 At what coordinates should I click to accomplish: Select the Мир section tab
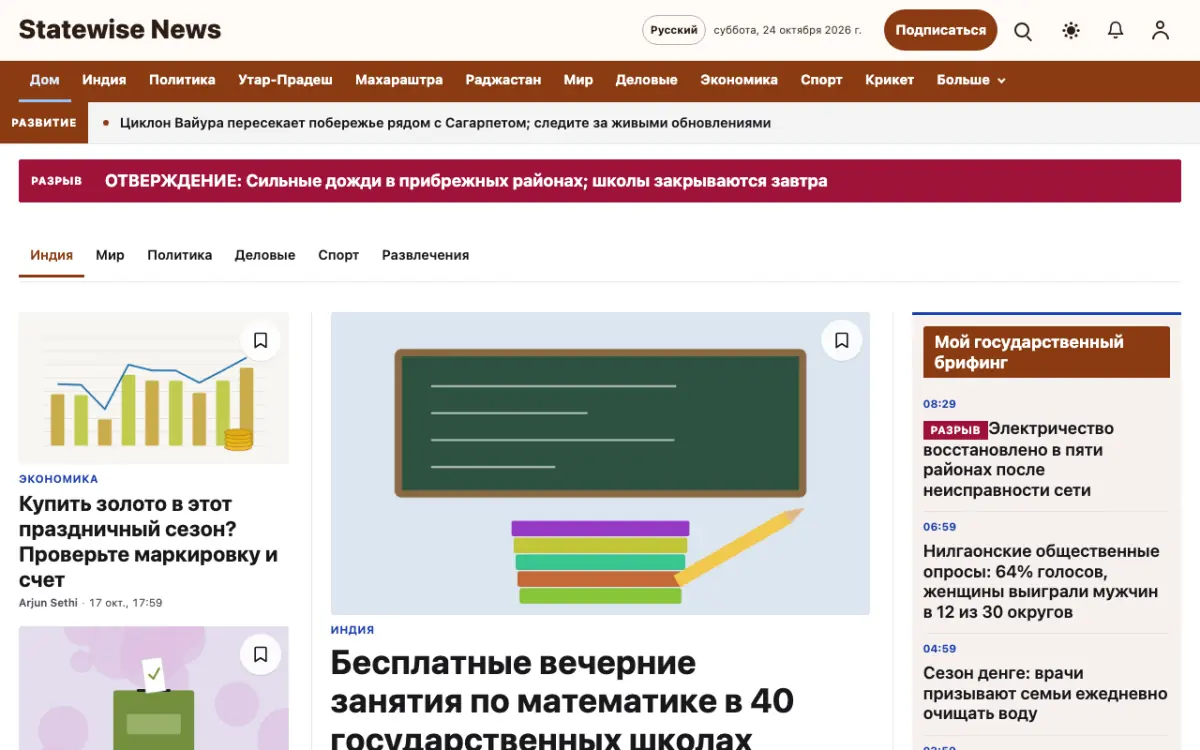tap(110, 255)
